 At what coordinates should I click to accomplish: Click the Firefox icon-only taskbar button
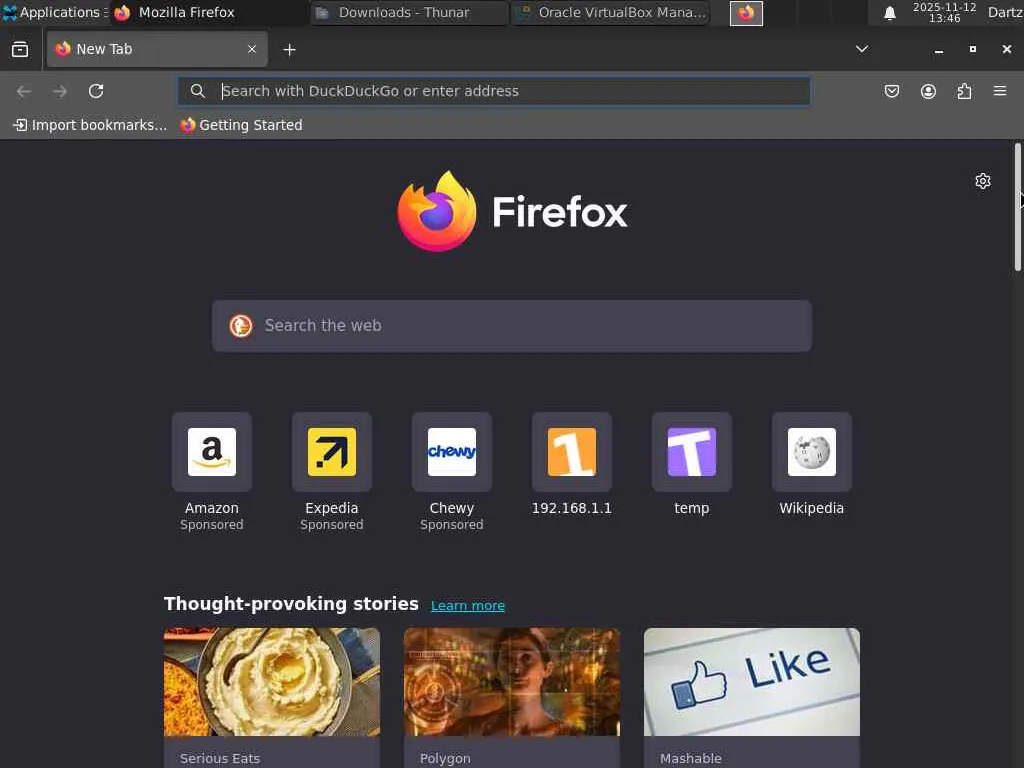point(746,13)
